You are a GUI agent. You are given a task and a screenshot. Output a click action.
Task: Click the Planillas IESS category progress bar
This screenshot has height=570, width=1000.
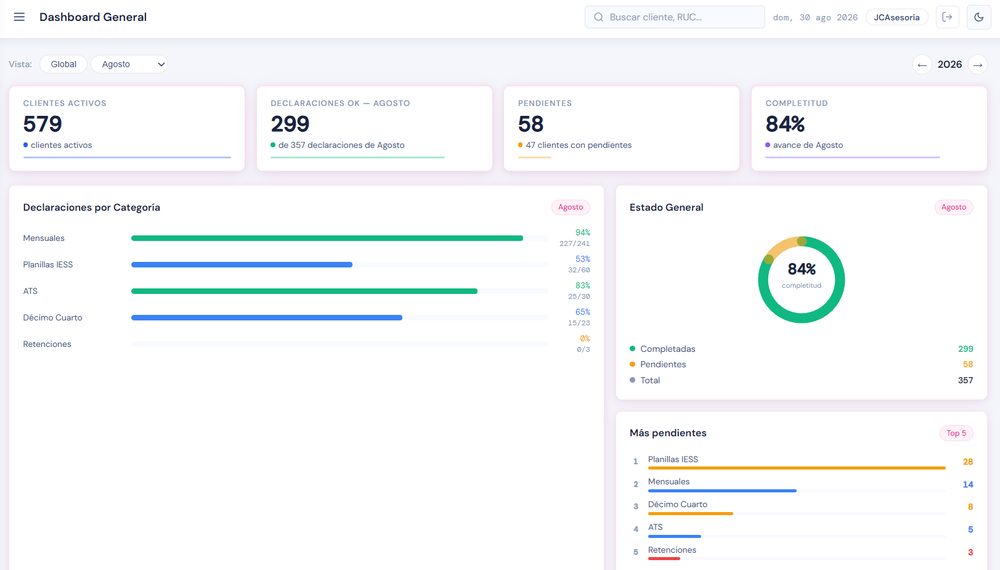coord(339,265)
